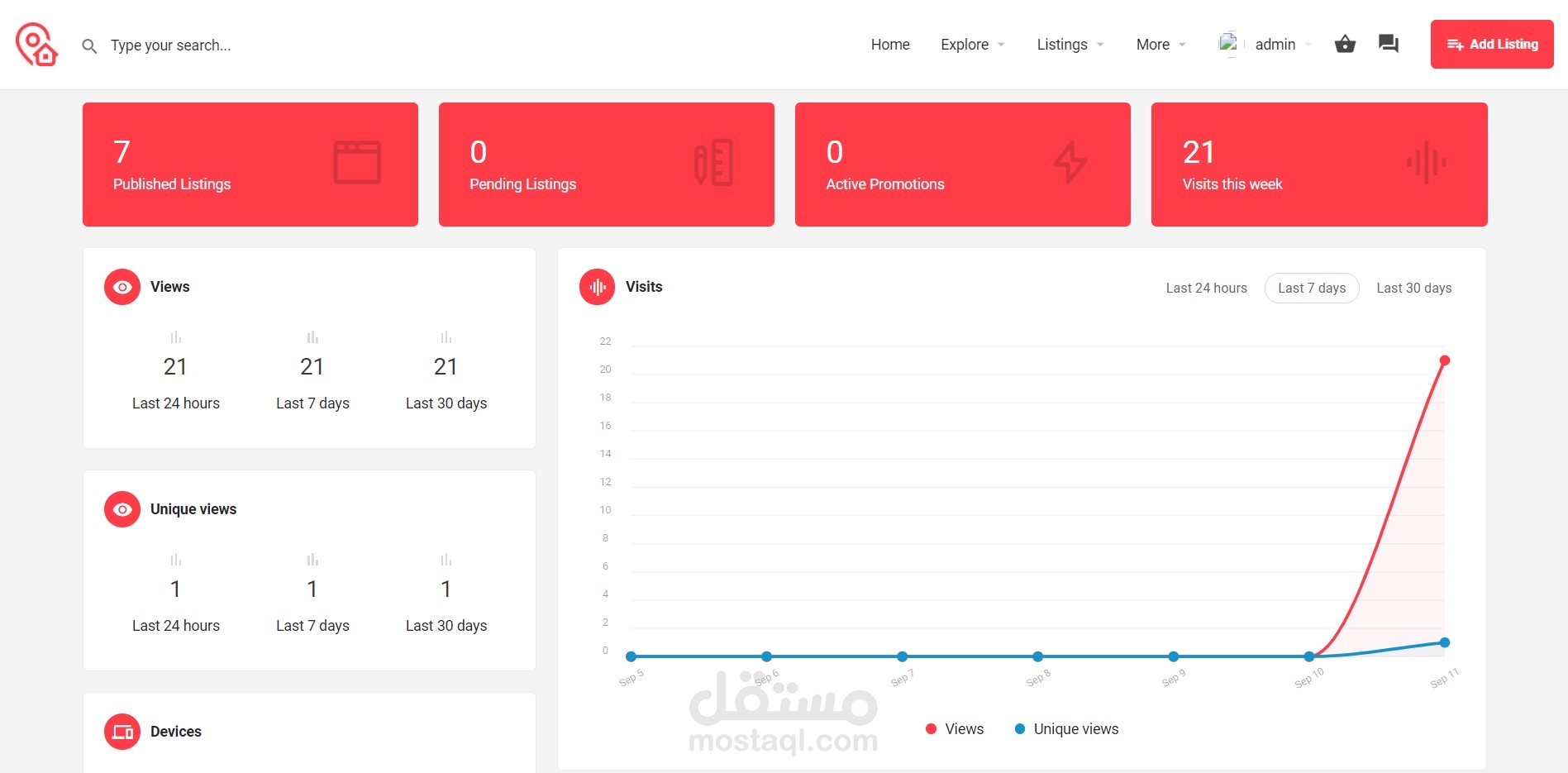The width and height of the screenshot is (1568, 773).
Task: Click the Sep 5 chart data point
Action: point(631,656)
